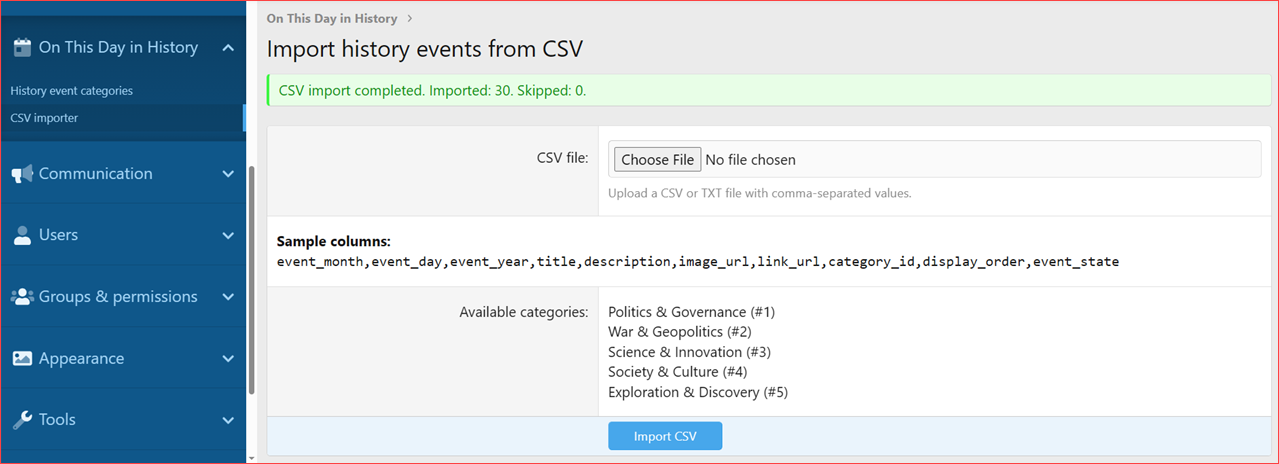The width and height of the screenshot is (1279, 464).
Task: Click the wrench icon beside Tools
Action: (x=22, y=420)
